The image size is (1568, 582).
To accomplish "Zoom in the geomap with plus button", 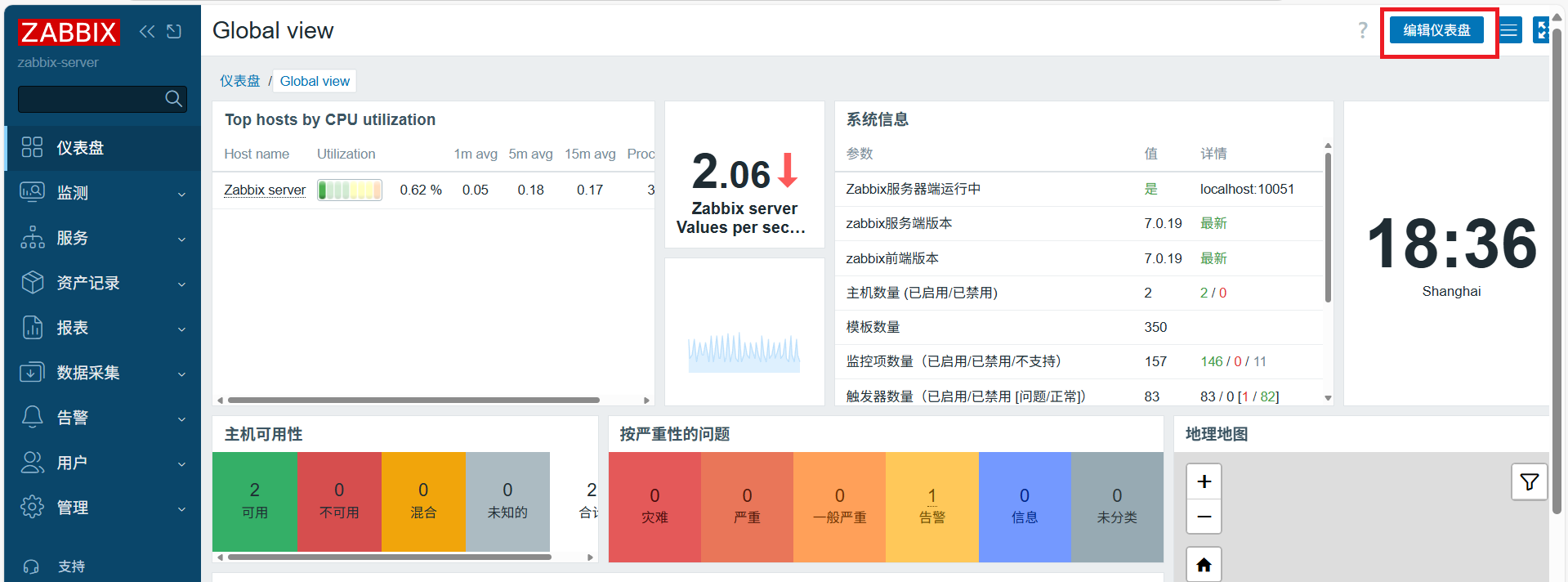I will click(1204, 481).
